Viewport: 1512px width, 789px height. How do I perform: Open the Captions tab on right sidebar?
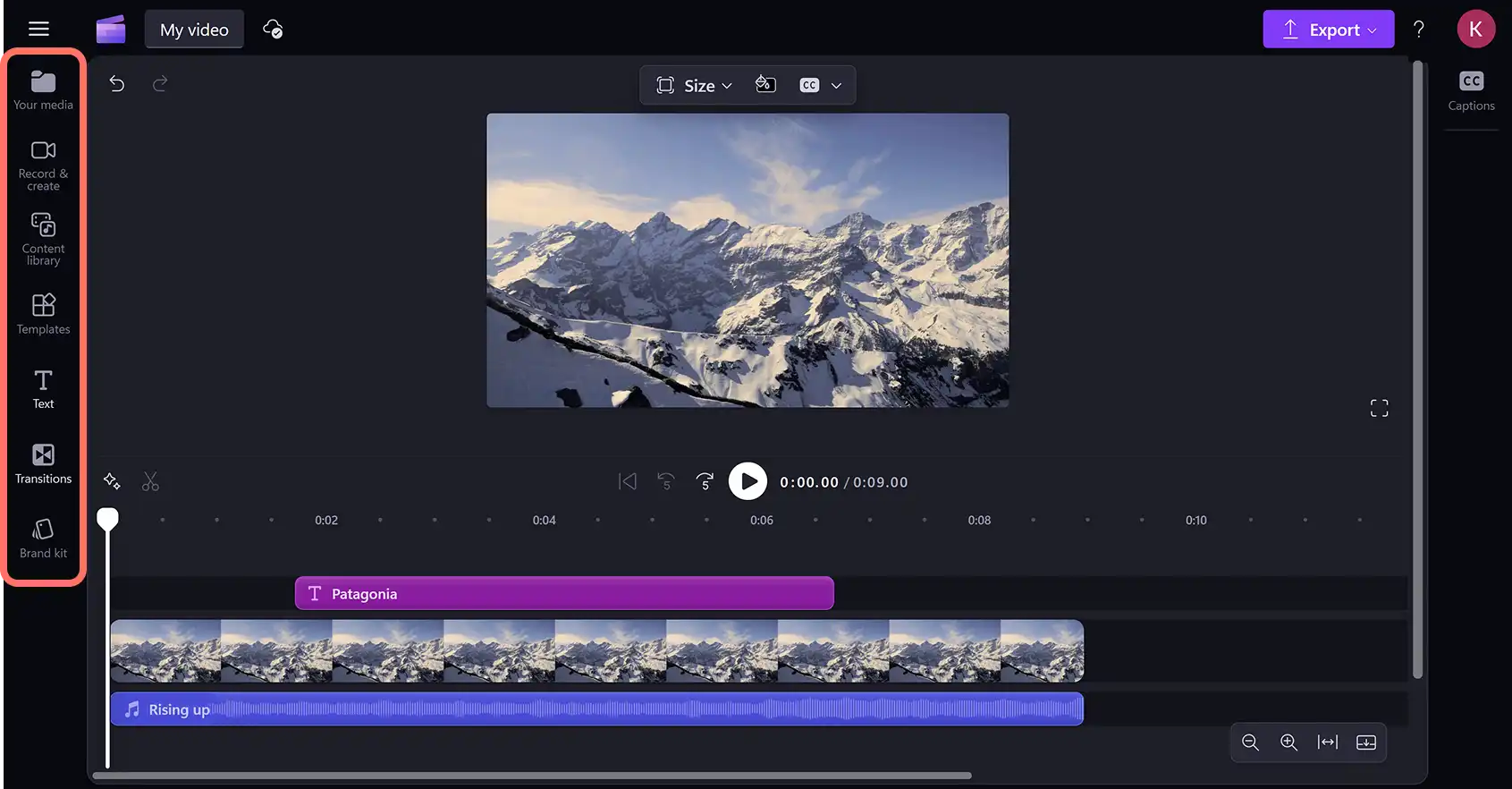click(x=1471, y=90)
